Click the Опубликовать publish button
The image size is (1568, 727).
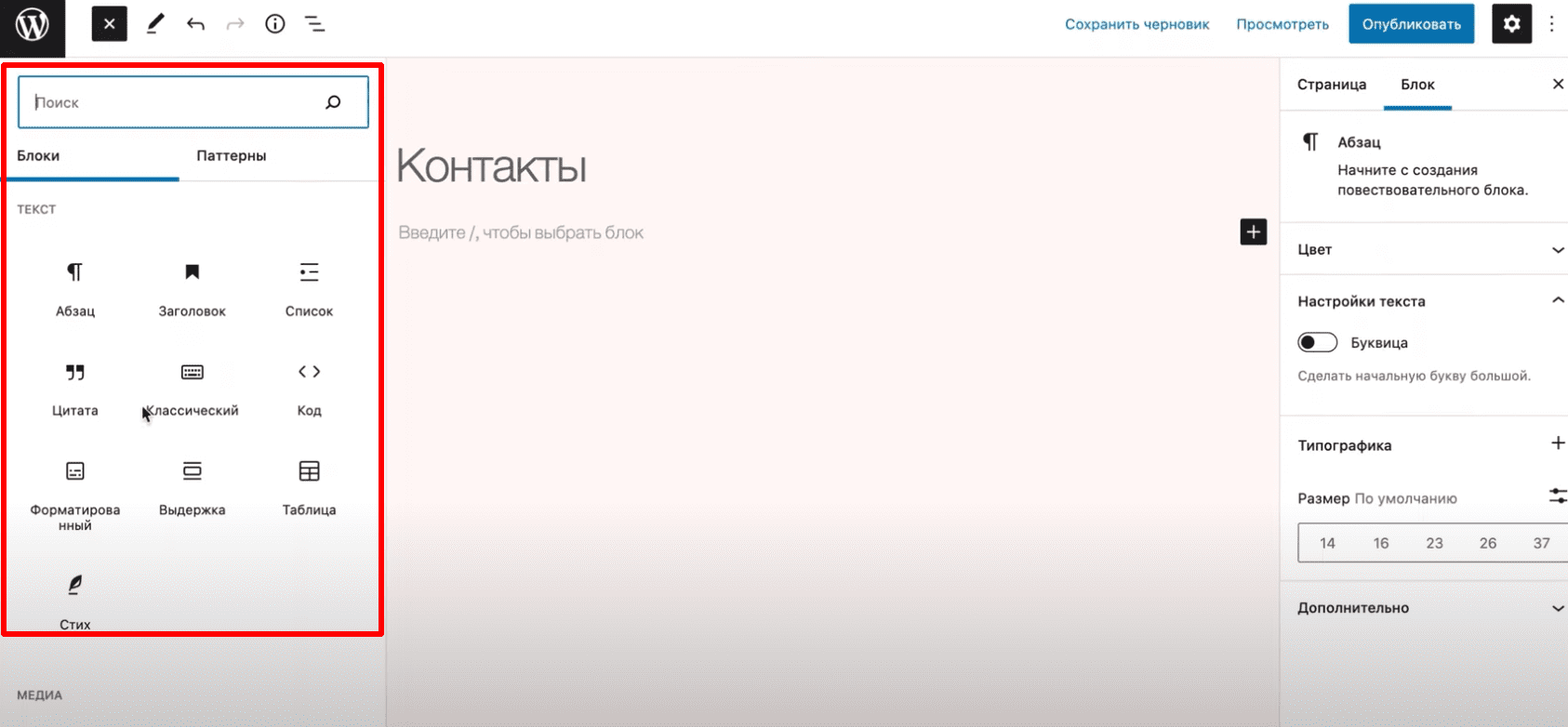[x=1411, y=24]
